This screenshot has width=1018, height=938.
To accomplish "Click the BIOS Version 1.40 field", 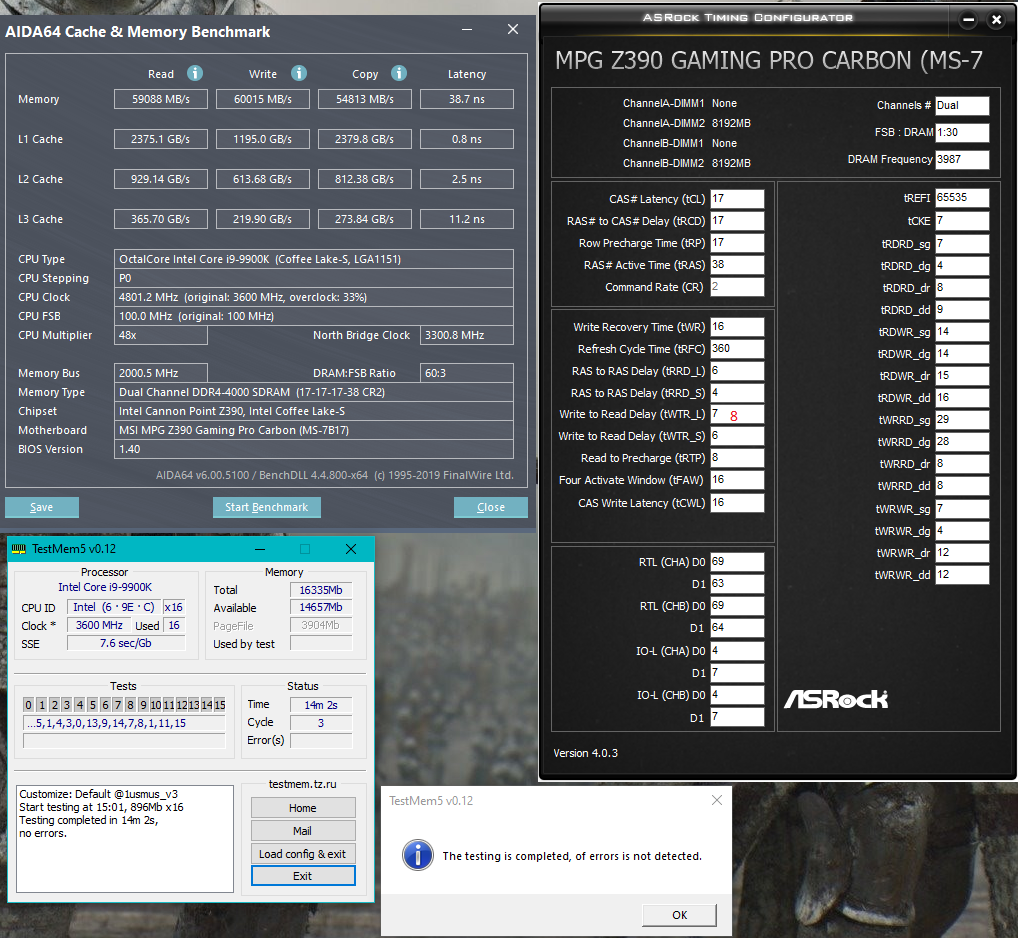I will point(314,449).
